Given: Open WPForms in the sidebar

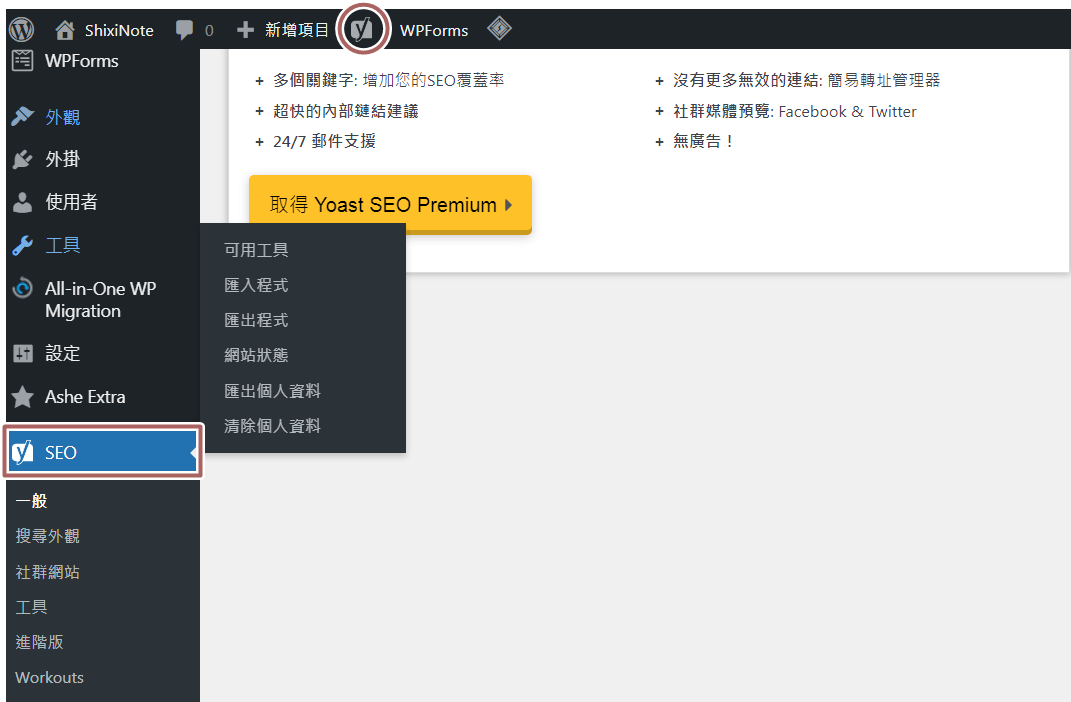Looking at the screenshot, I should (x=81, y=61).
